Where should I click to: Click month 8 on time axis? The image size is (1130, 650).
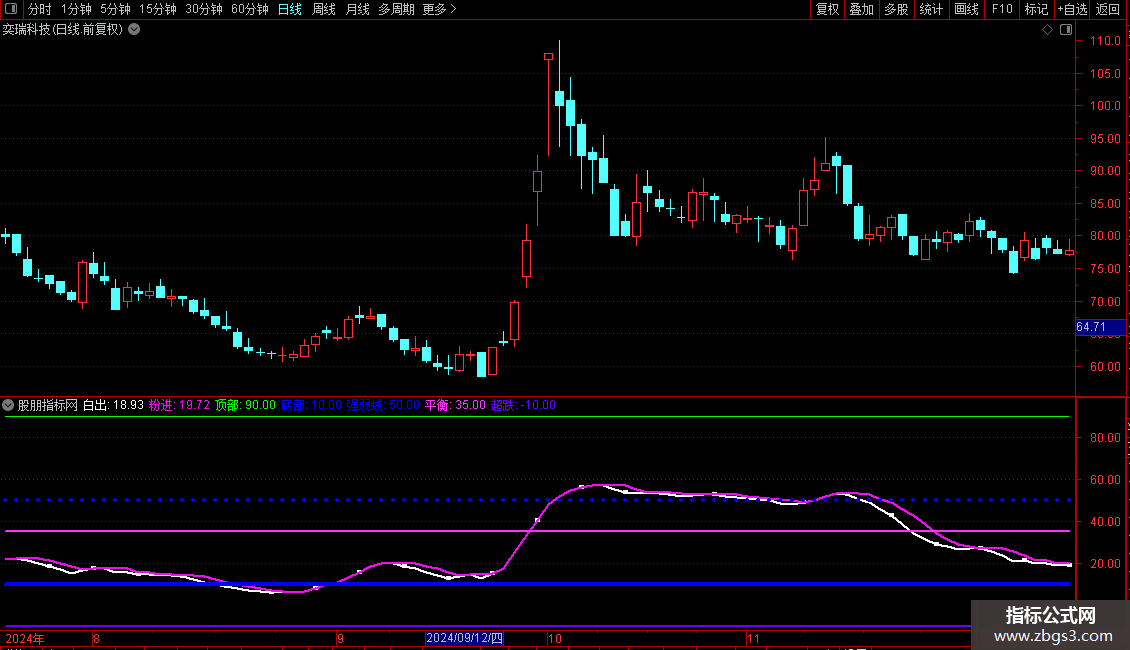[x=96, y=638]
